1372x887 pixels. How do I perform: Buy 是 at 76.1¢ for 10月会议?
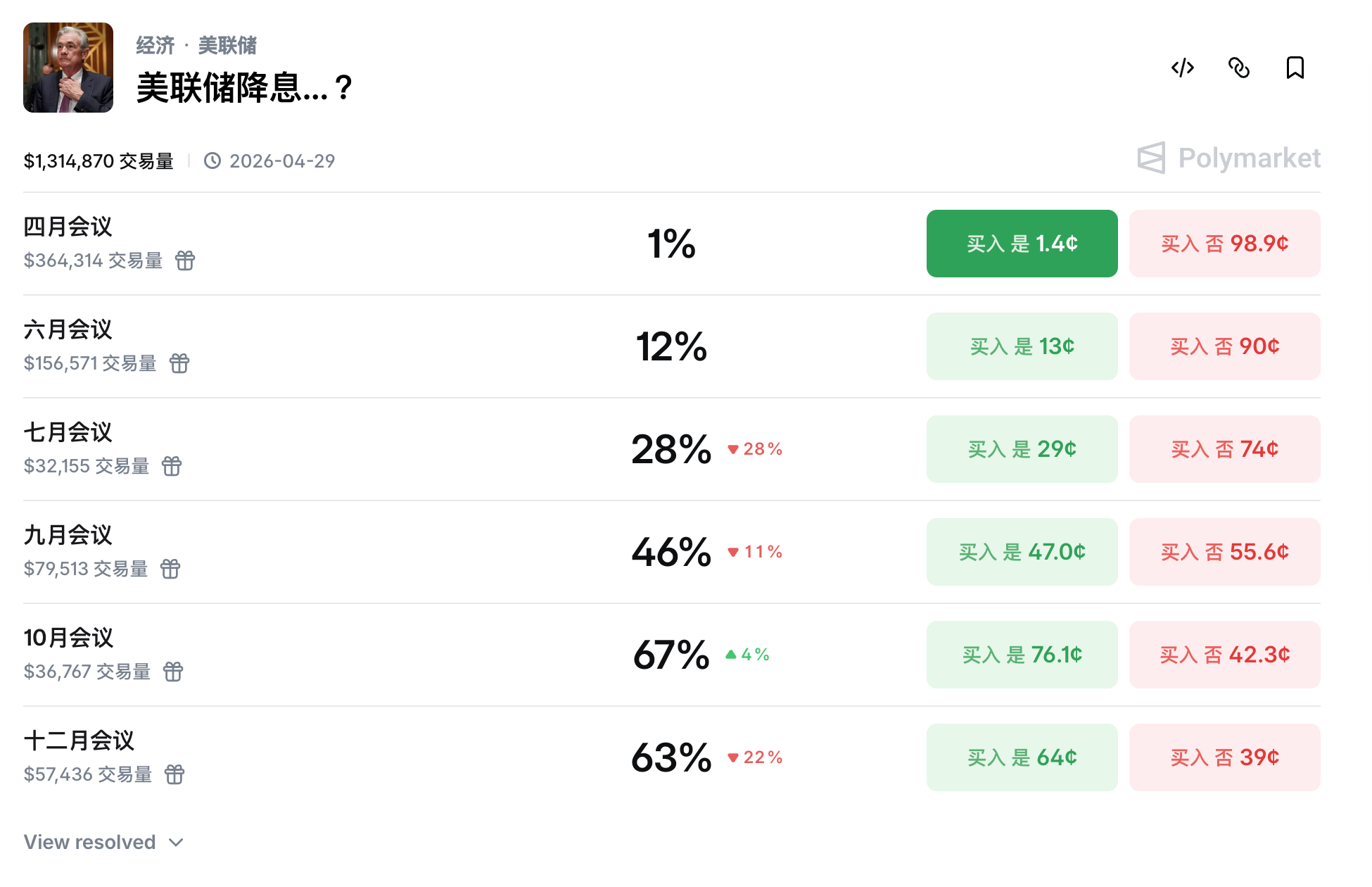click(1021, 654)
